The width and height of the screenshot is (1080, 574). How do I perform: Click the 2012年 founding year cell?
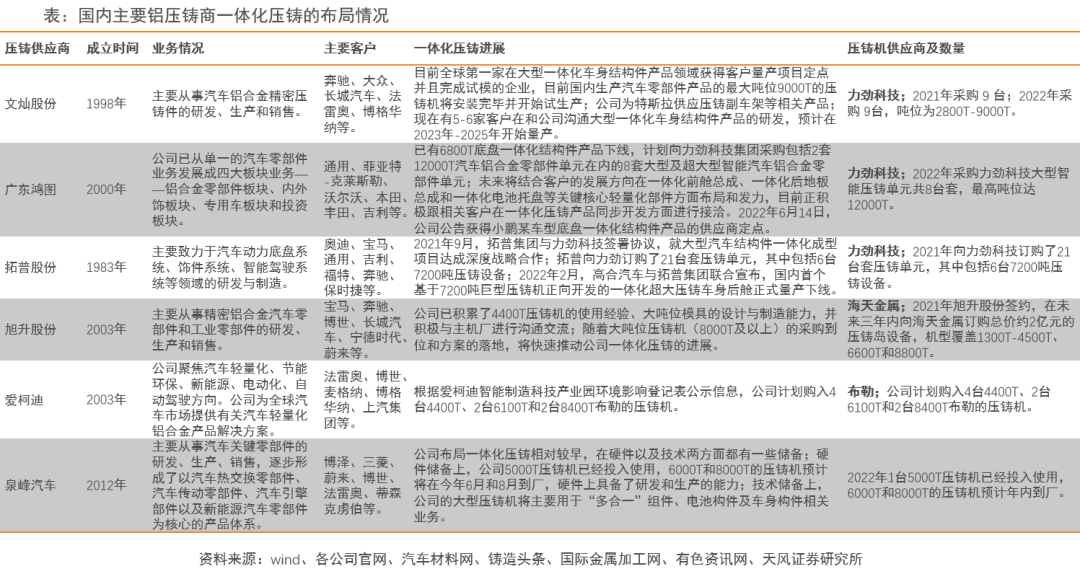point(106,485)
